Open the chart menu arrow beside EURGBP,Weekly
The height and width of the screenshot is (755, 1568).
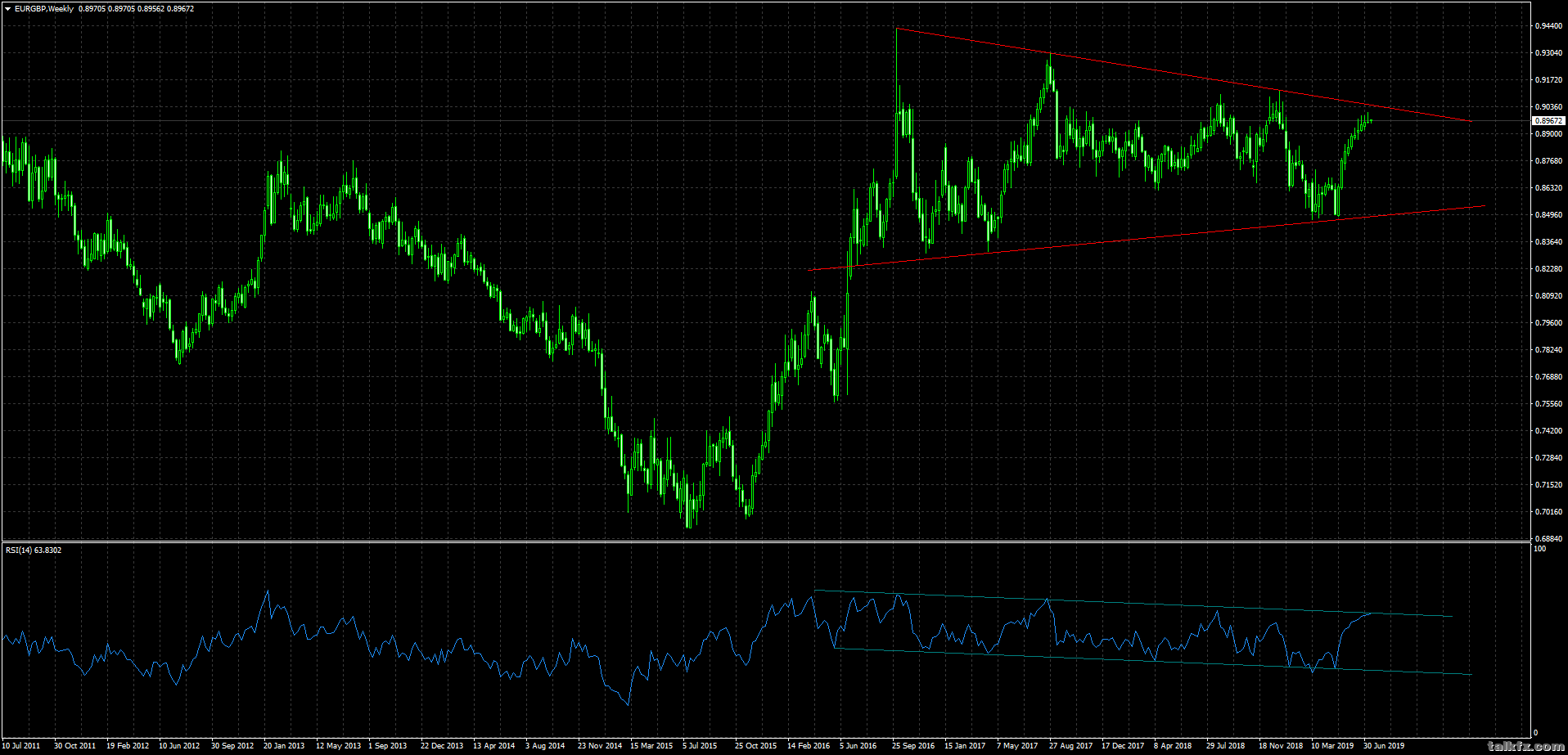click(7, 9)
